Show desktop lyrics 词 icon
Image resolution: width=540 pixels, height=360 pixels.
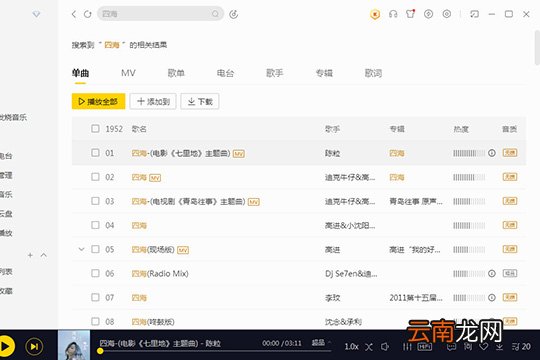468,347
